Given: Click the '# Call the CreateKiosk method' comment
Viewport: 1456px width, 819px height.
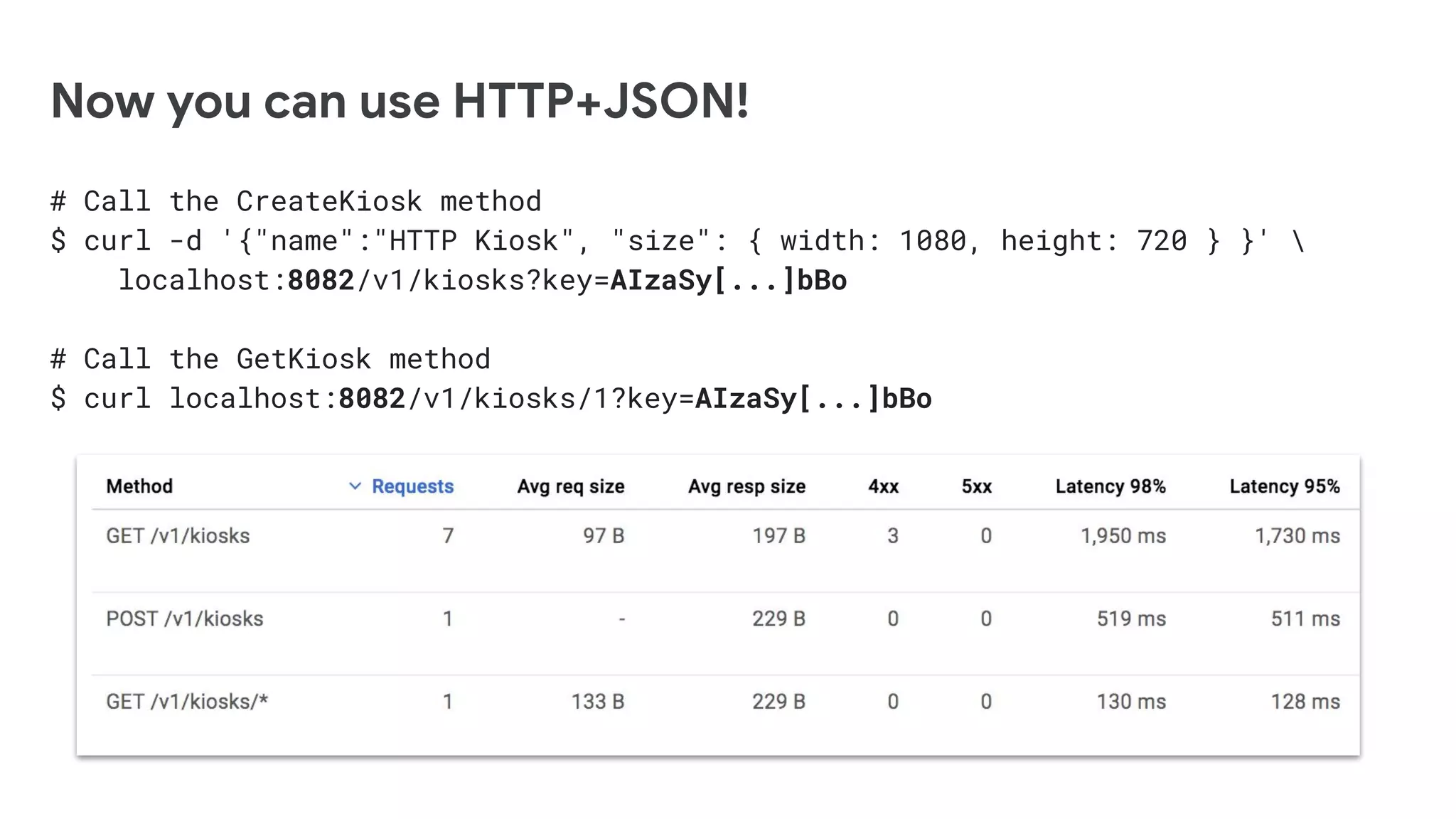Looking at the screenshot, I should tap(296, 202).
